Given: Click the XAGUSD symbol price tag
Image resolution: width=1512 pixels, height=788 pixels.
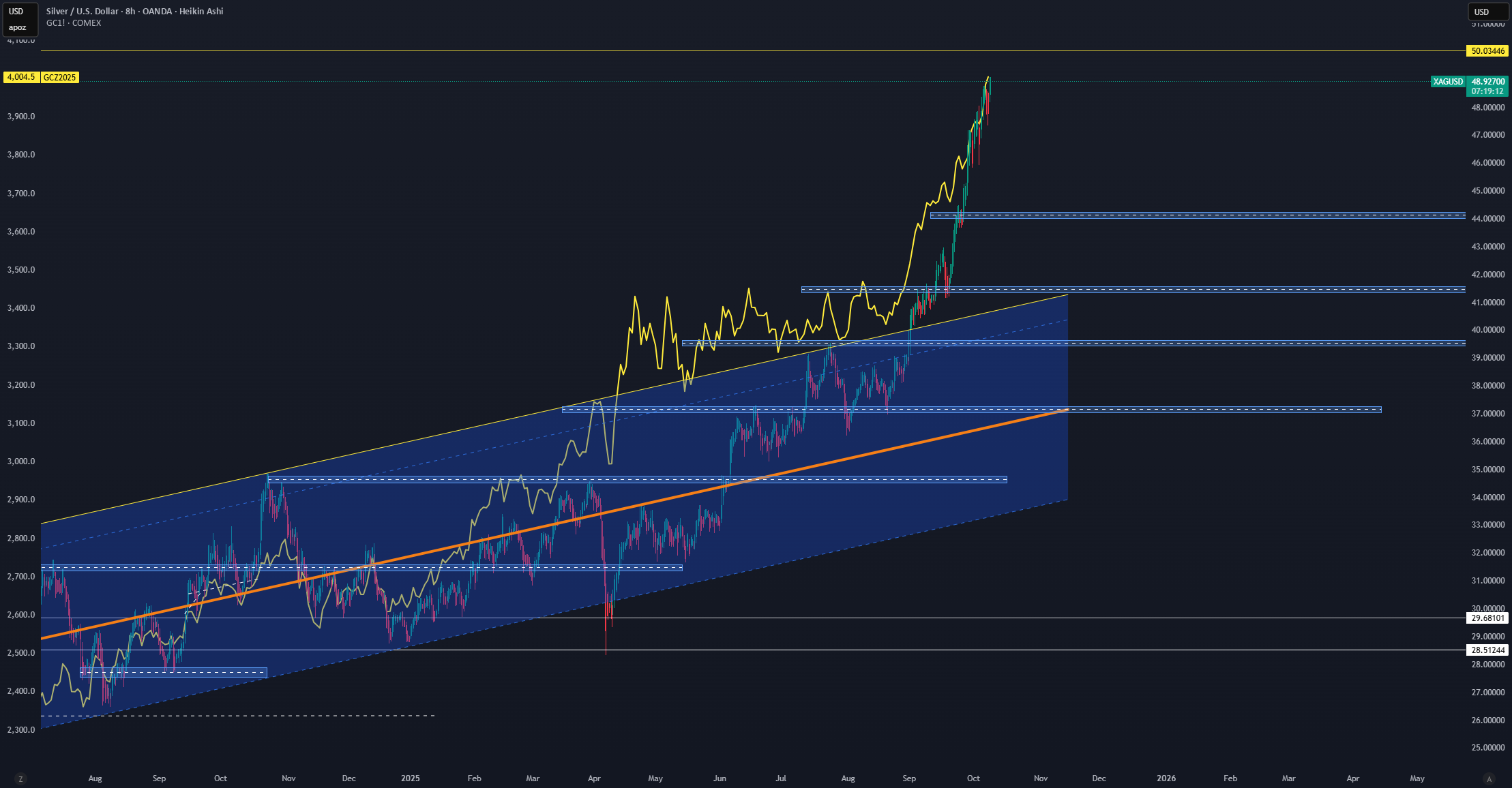Looking at the screenshot, I should (x=1448, y=82).
